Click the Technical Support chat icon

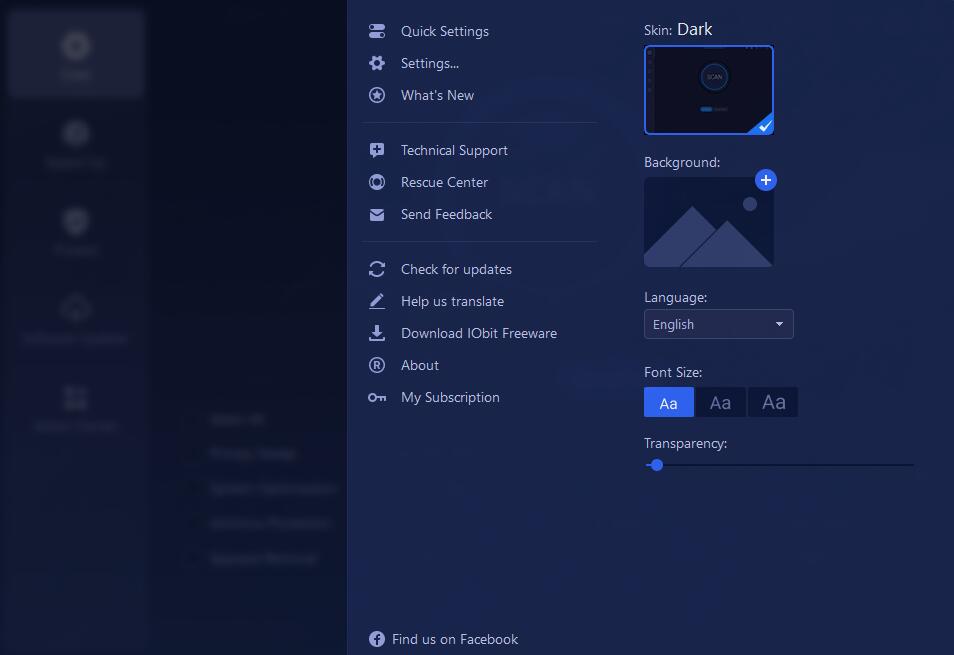pos(377,150)
